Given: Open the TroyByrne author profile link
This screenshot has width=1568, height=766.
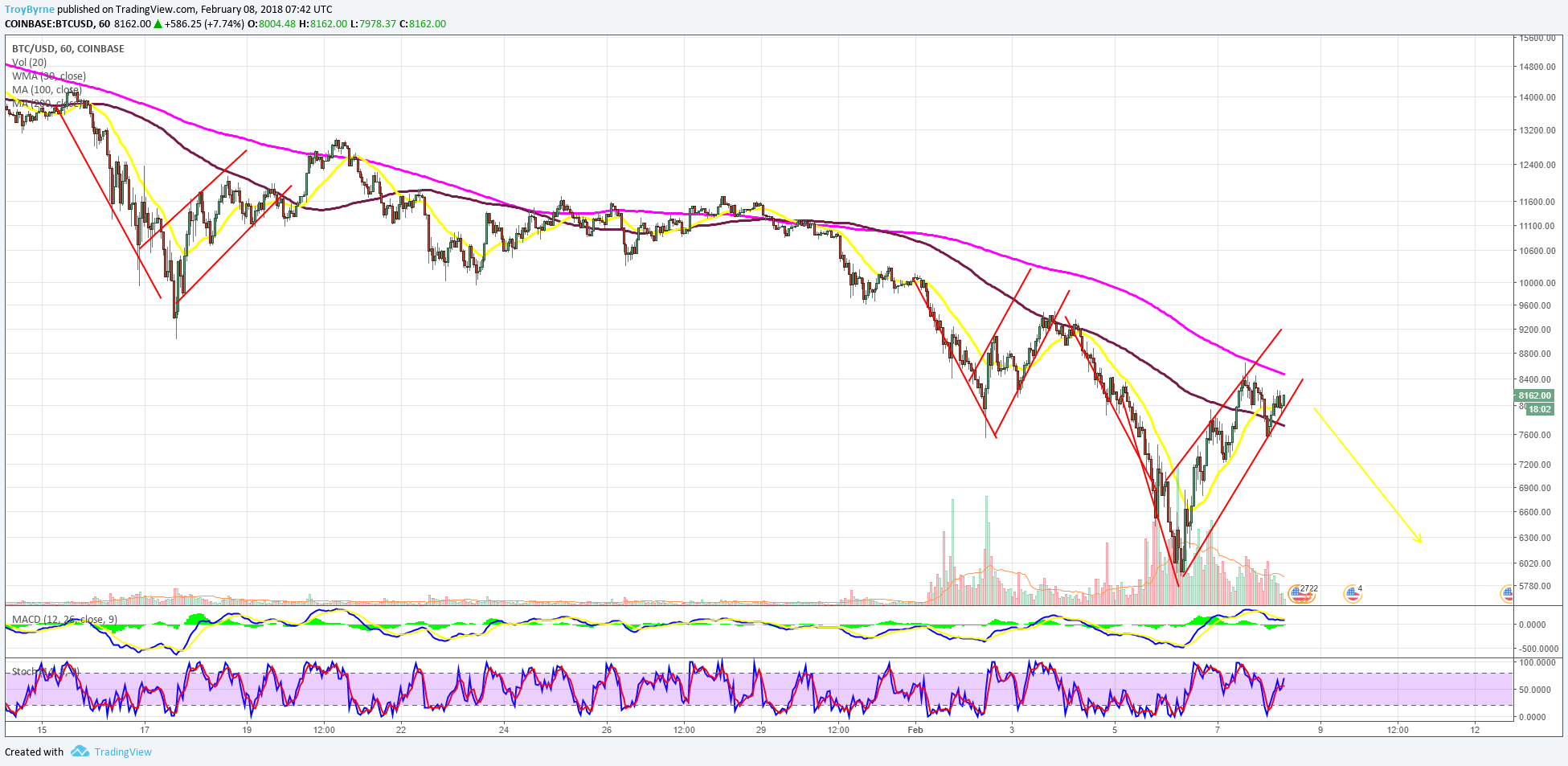Looking at the screenshot, I should point(30,10).
